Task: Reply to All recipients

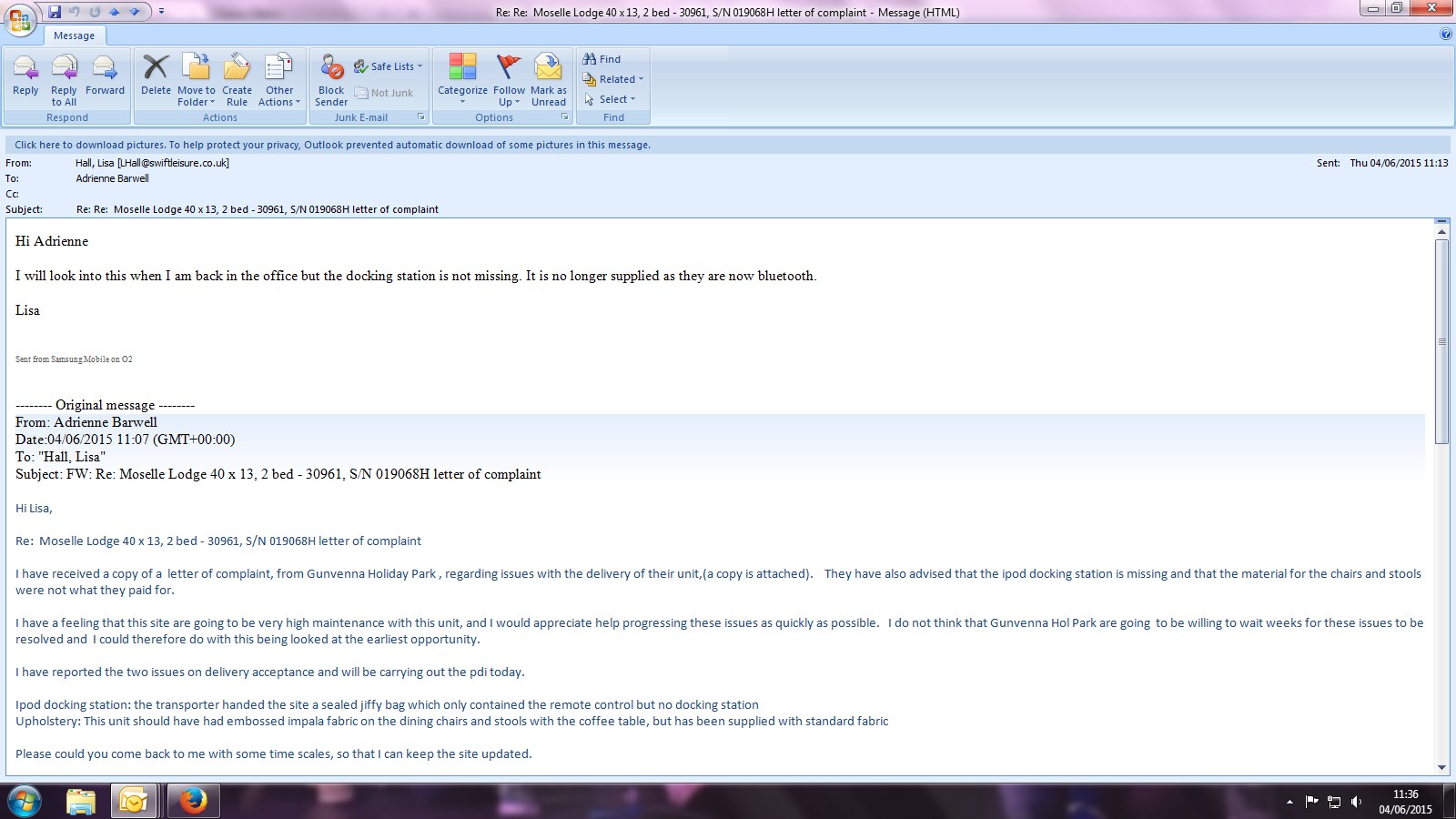Action: [64, 79]
